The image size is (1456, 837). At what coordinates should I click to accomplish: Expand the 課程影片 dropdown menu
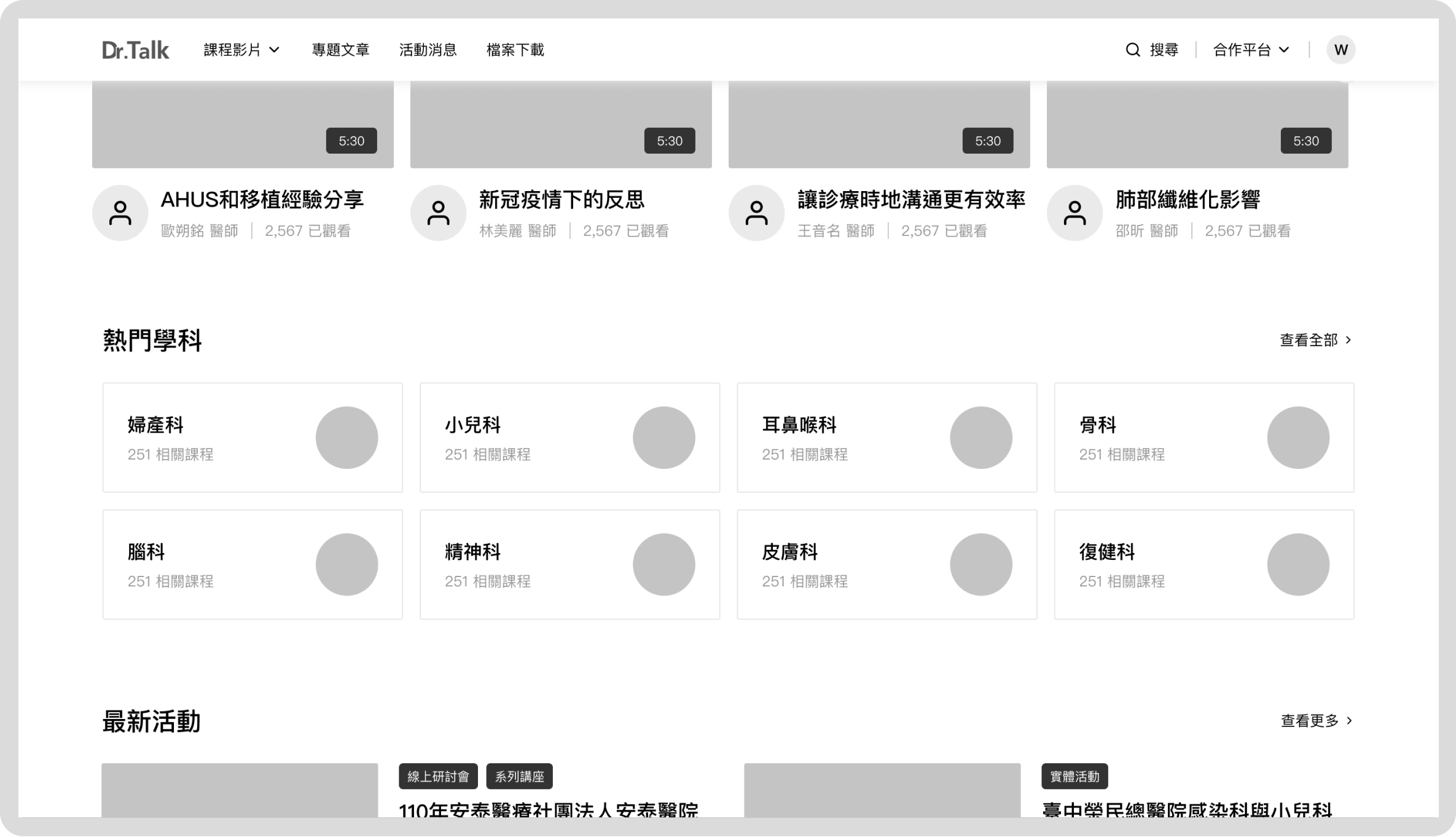click(241, 50)
